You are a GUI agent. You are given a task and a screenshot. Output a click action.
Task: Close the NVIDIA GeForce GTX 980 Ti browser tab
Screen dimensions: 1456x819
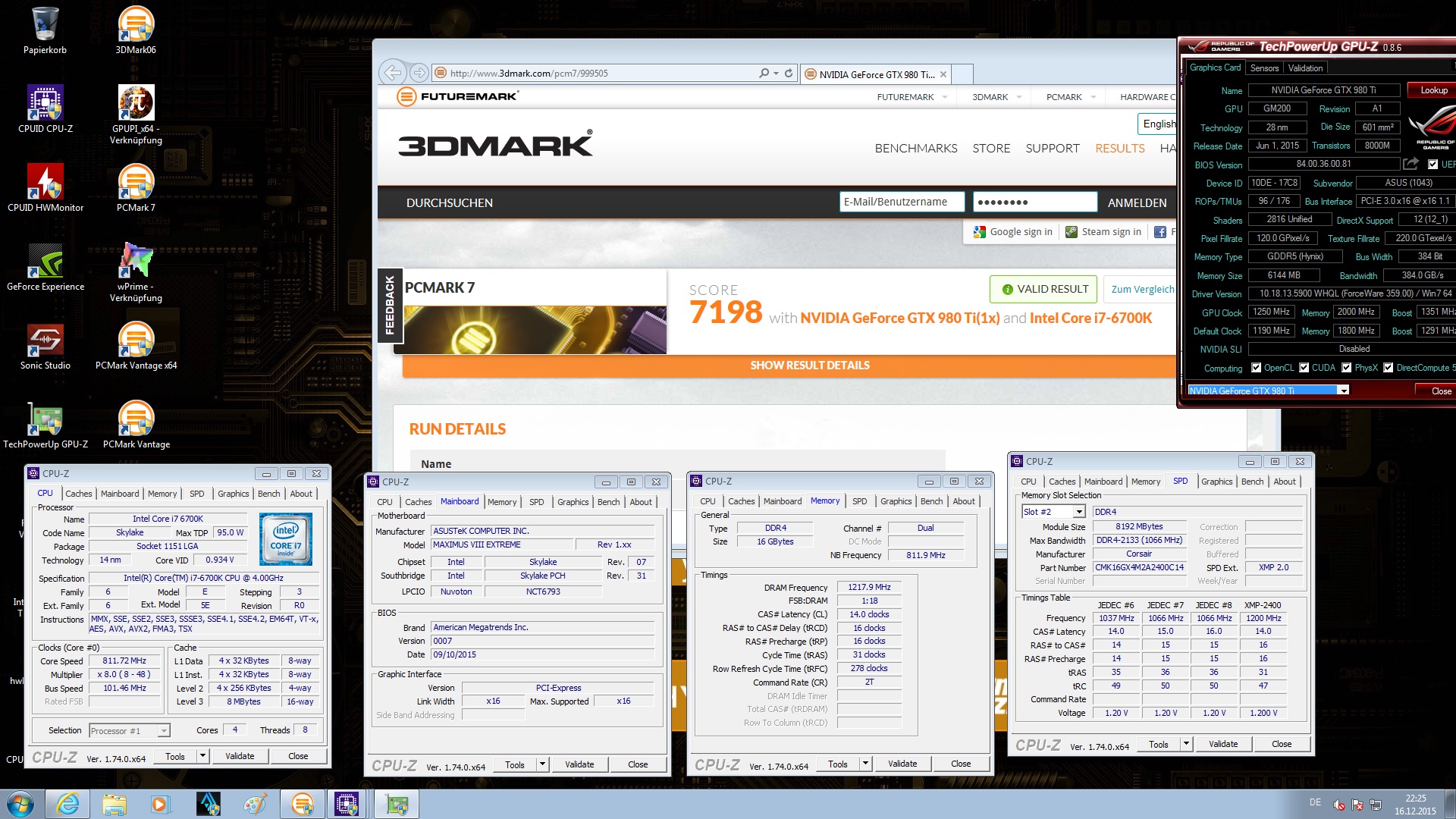click(x=943, y=74)
